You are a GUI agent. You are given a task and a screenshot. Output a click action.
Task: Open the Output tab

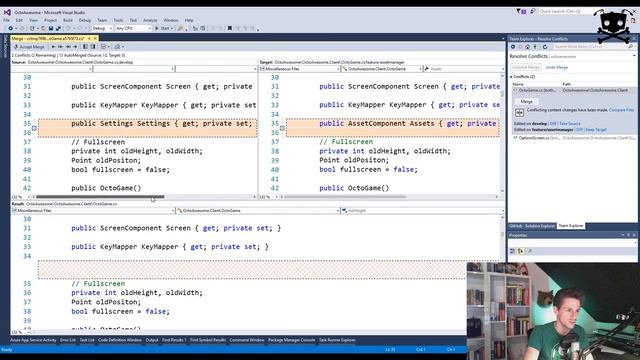coord(152,340)
